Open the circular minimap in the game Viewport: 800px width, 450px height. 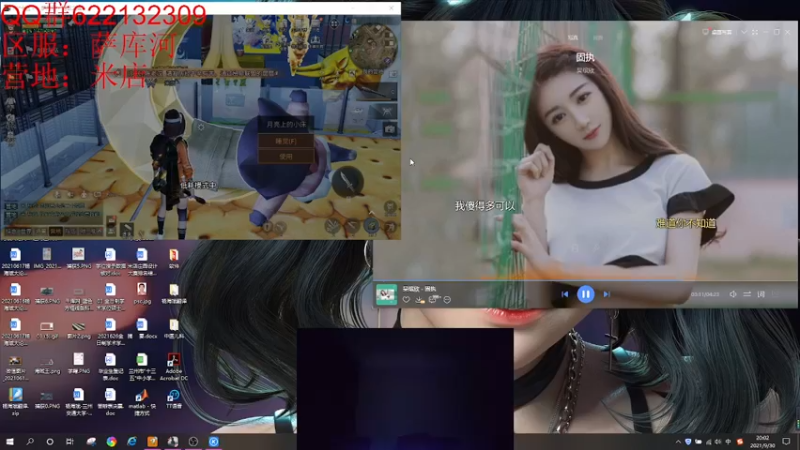point(373,47)
